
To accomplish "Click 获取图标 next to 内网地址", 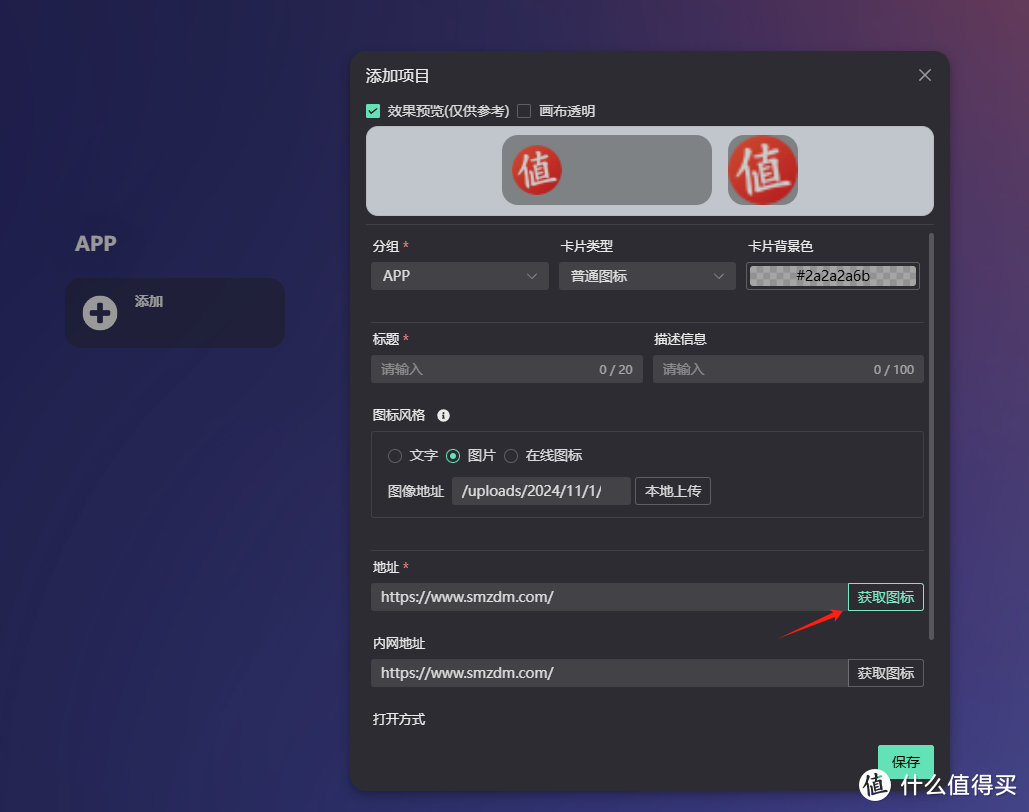I will click(885, 673).
